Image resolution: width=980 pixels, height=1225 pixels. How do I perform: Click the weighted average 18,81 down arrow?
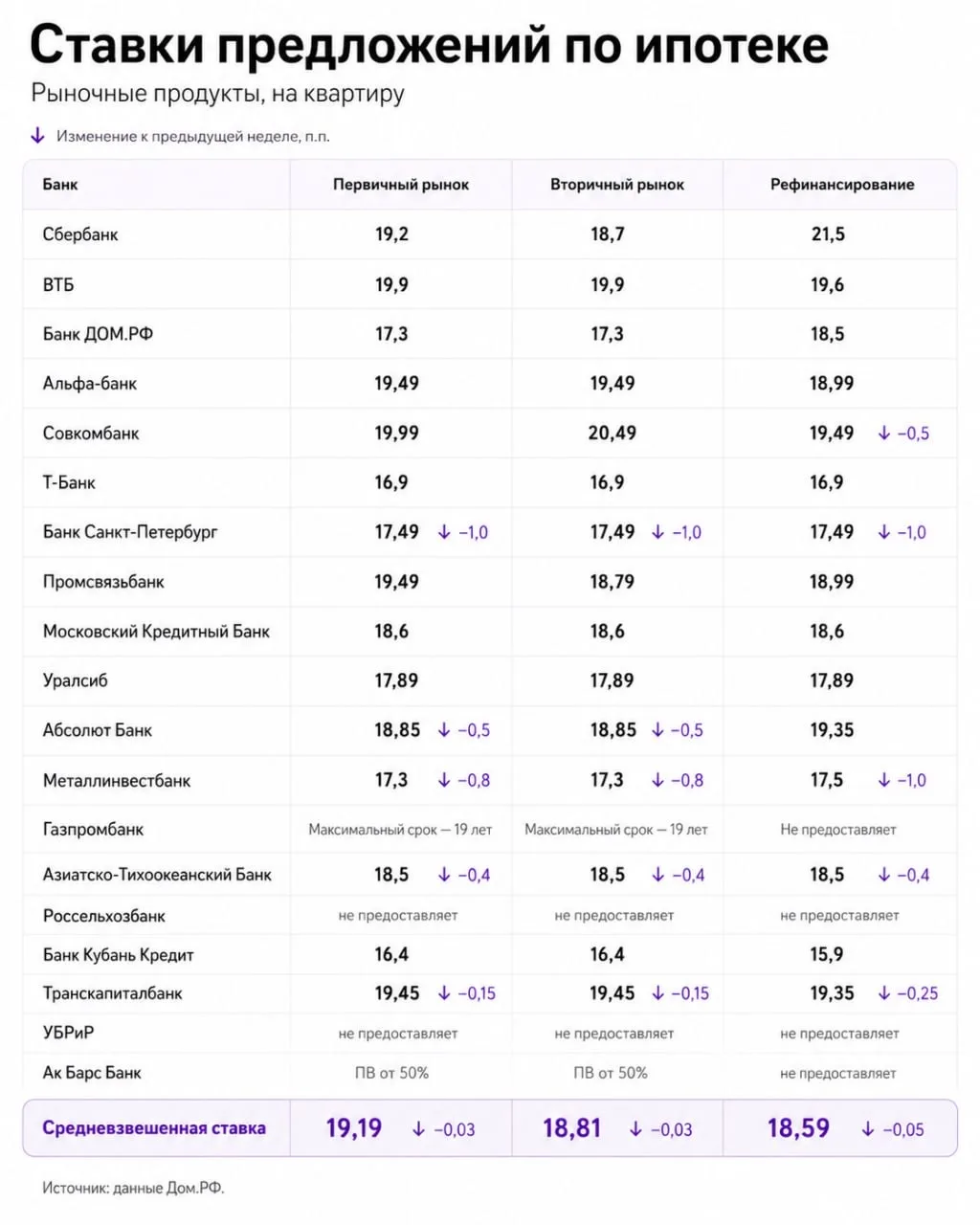coord(635,1129)
